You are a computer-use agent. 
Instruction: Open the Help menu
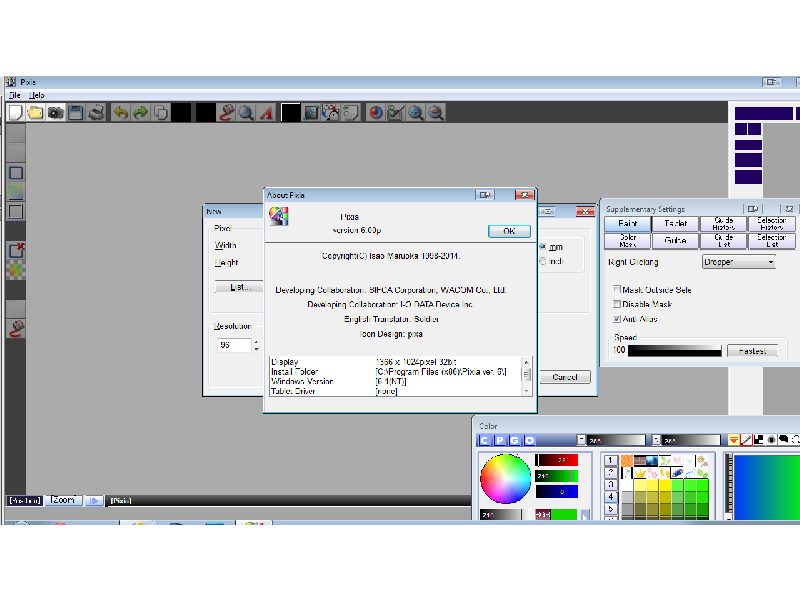(x=37, y=95)
